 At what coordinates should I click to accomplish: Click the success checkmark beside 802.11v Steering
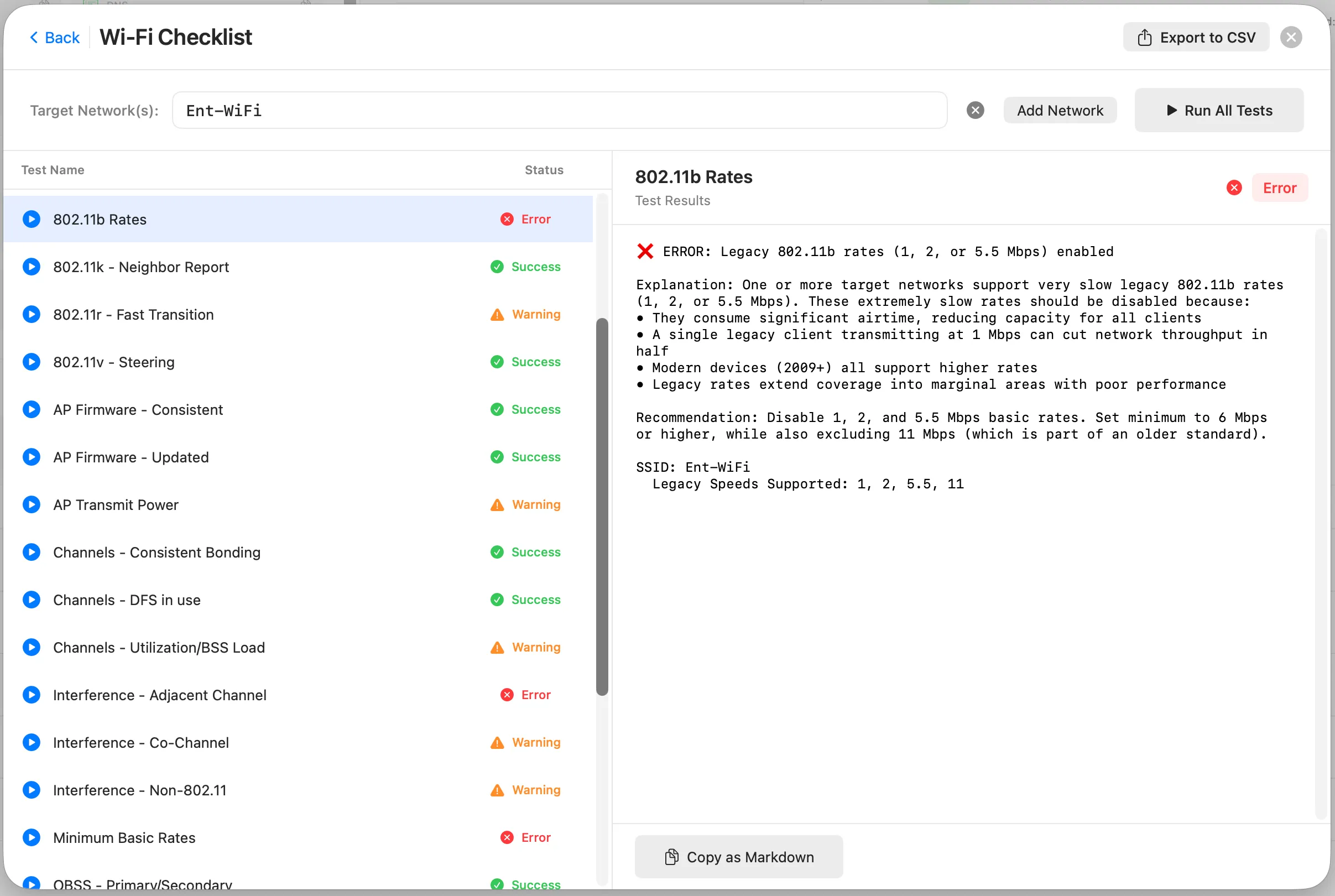pyautogui.click(x=497, y=362)
